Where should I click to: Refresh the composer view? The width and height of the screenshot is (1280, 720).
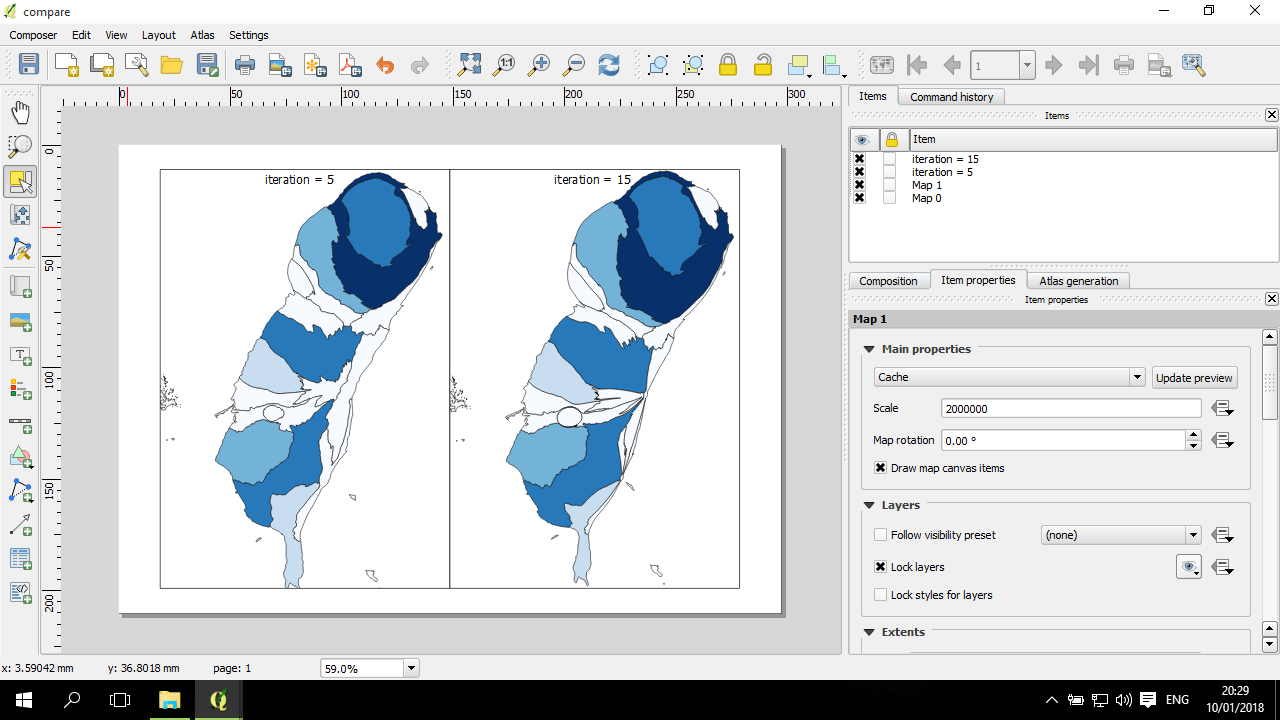pos(609,64)
